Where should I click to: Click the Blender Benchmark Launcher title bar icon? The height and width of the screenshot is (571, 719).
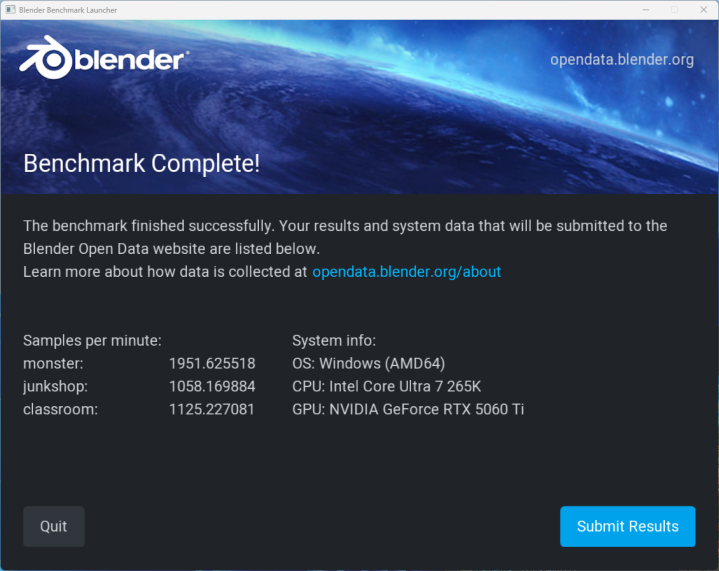pos(10,10)
